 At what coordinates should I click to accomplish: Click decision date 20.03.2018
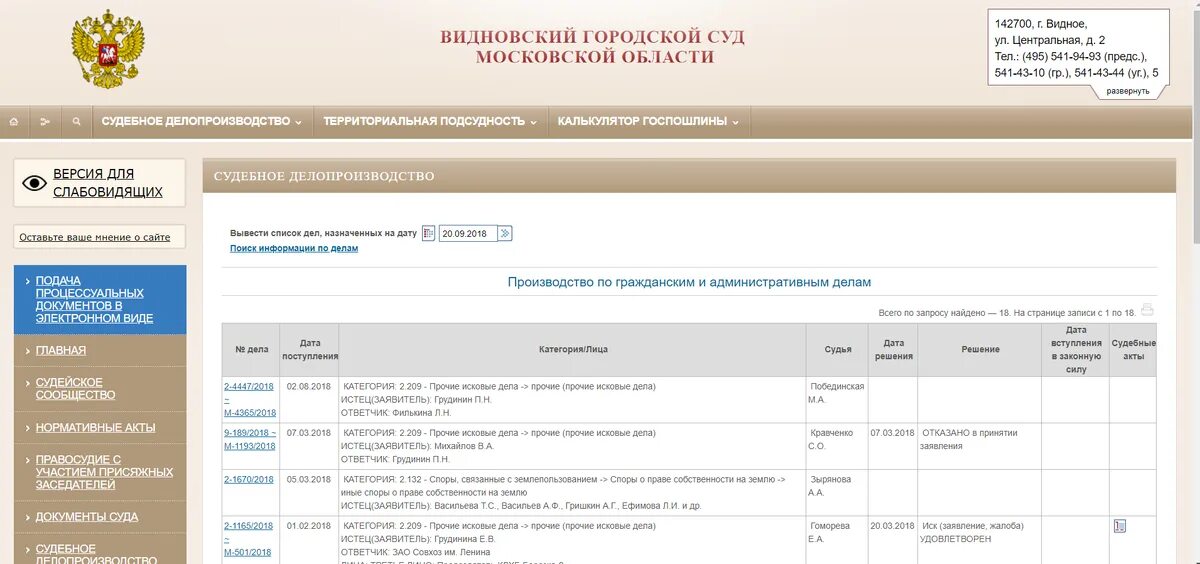[x=893, y=525]
